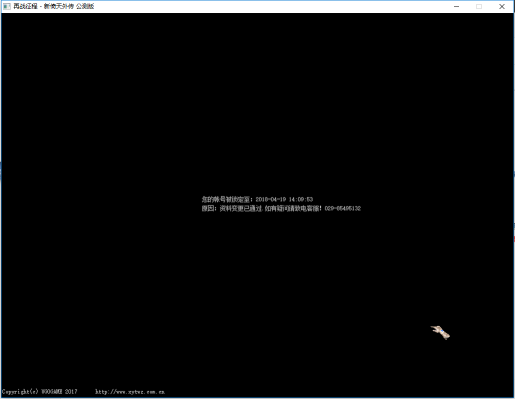The height and width of the screenshot is (399, 515).
Task: Minimize the game window
Action: click(x=456, y=6)
